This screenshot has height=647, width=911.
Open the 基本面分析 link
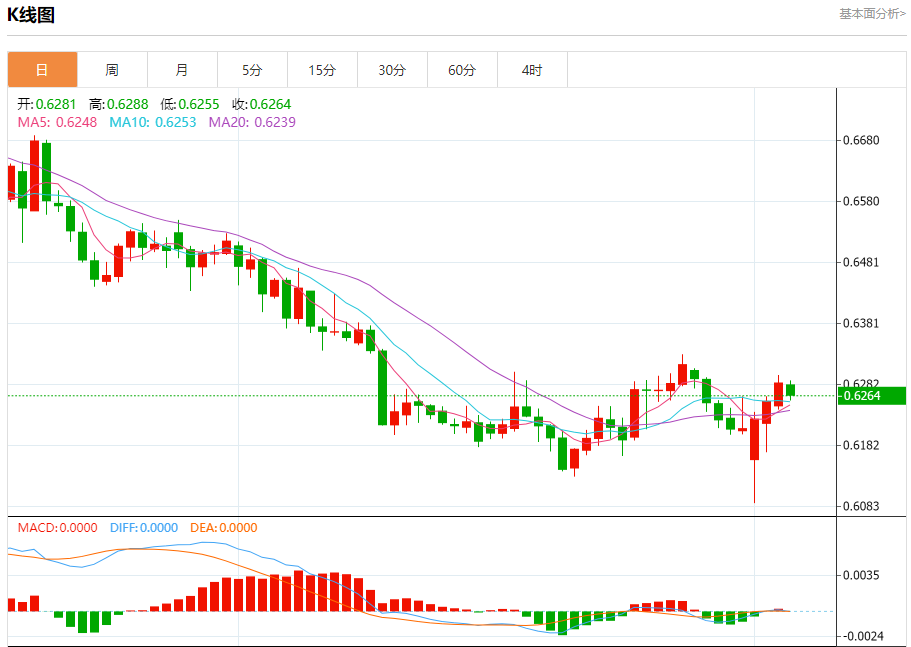pos(872,13)
